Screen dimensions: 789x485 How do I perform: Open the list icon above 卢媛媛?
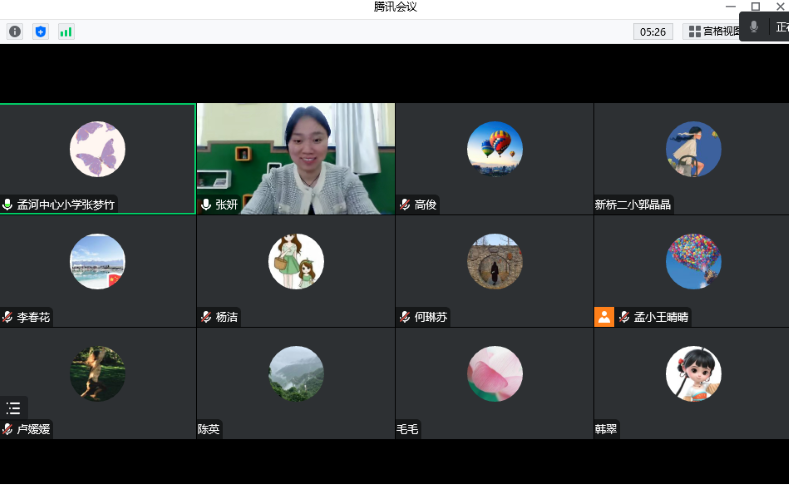[x=13, y=408]
